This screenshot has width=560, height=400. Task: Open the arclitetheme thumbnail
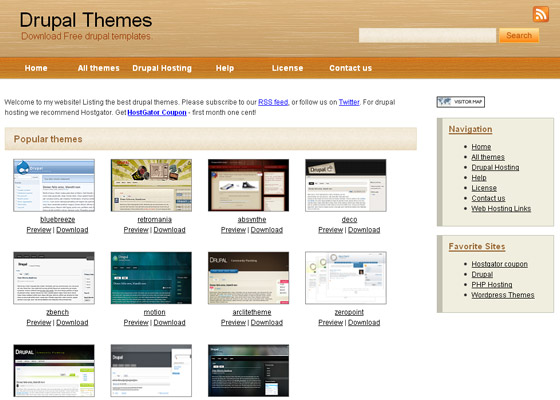(x=249, y=278)
